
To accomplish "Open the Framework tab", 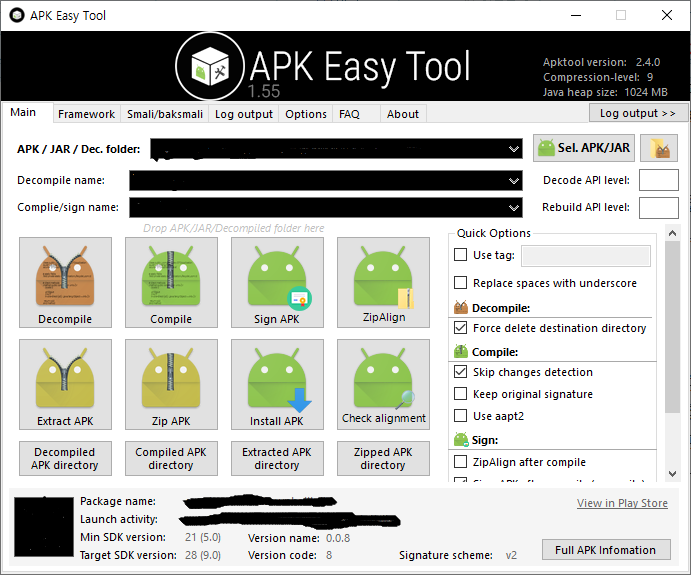I will [x=86, y=114].
